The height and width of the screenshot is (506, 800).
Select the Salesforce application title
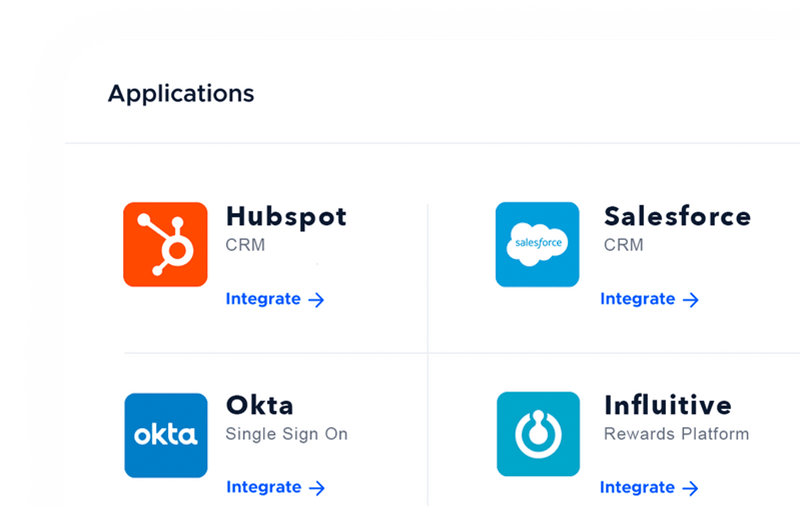(x=677, y=216)
